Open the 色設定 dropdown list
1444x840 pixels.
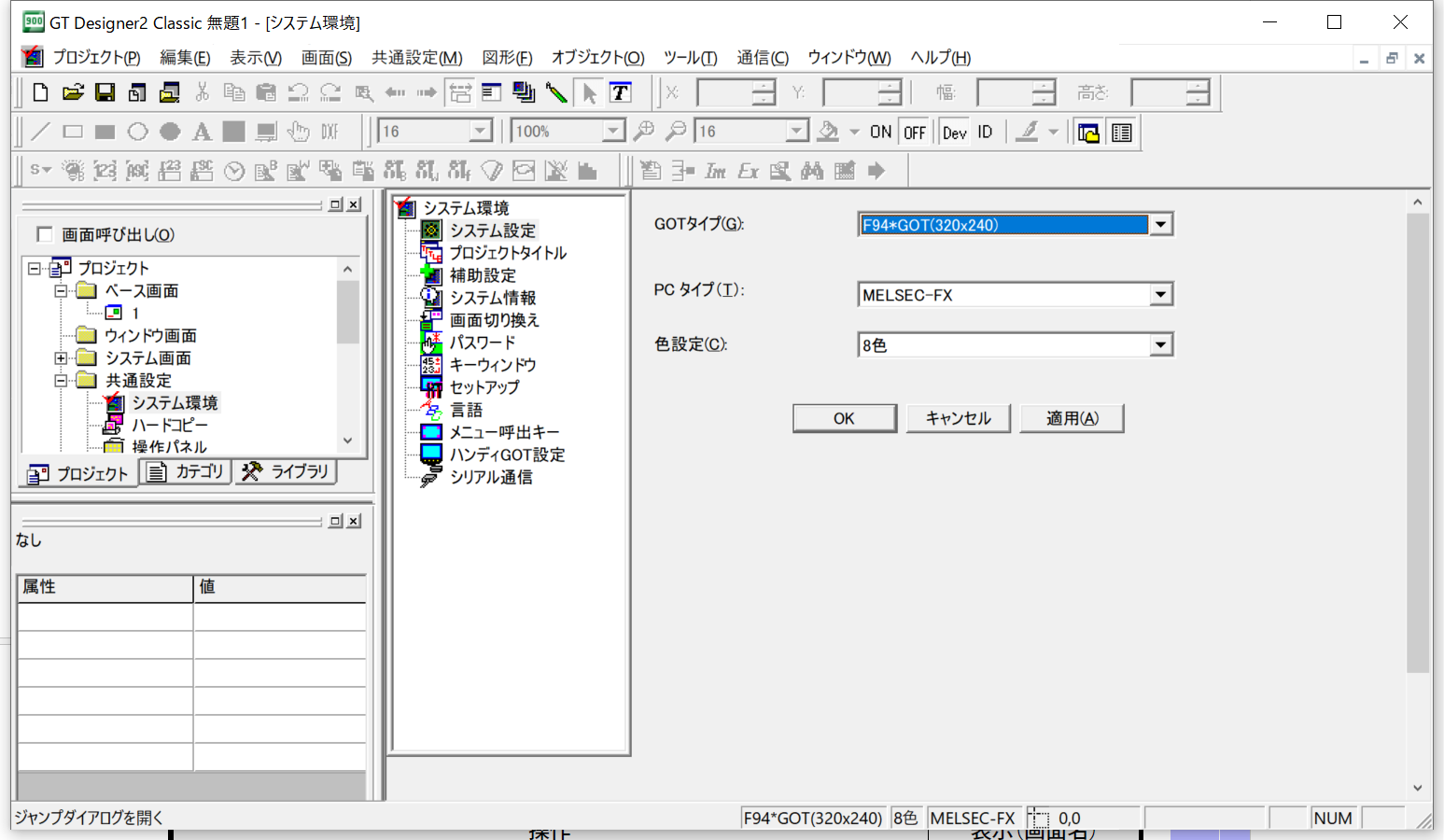[1160, 345]
